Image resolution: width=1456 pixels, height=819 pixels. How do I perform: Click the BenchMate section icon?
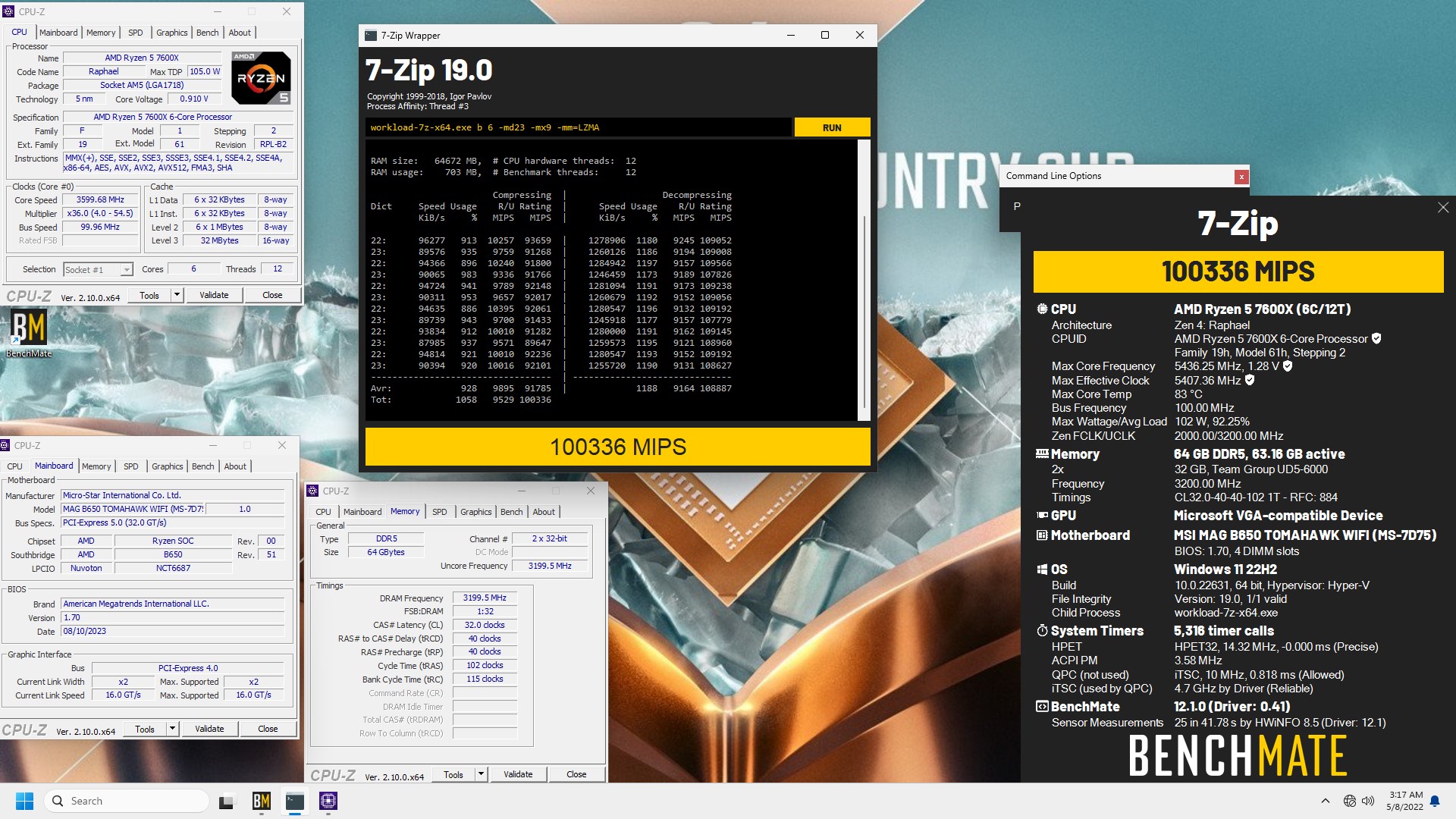coord(1042,707)
